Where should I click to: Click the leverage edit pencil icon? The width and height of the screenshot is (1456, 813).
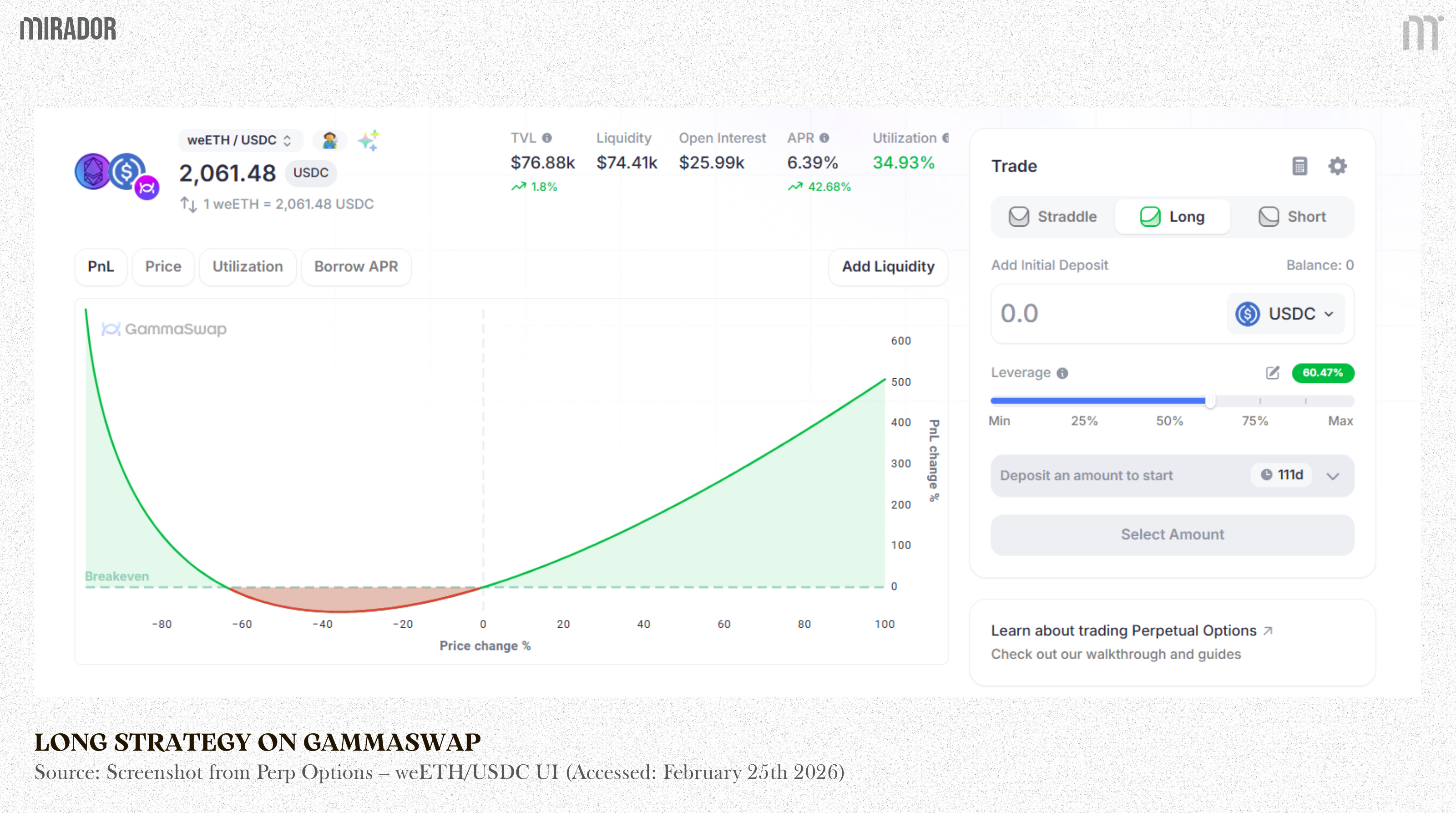click(1272, 372)
